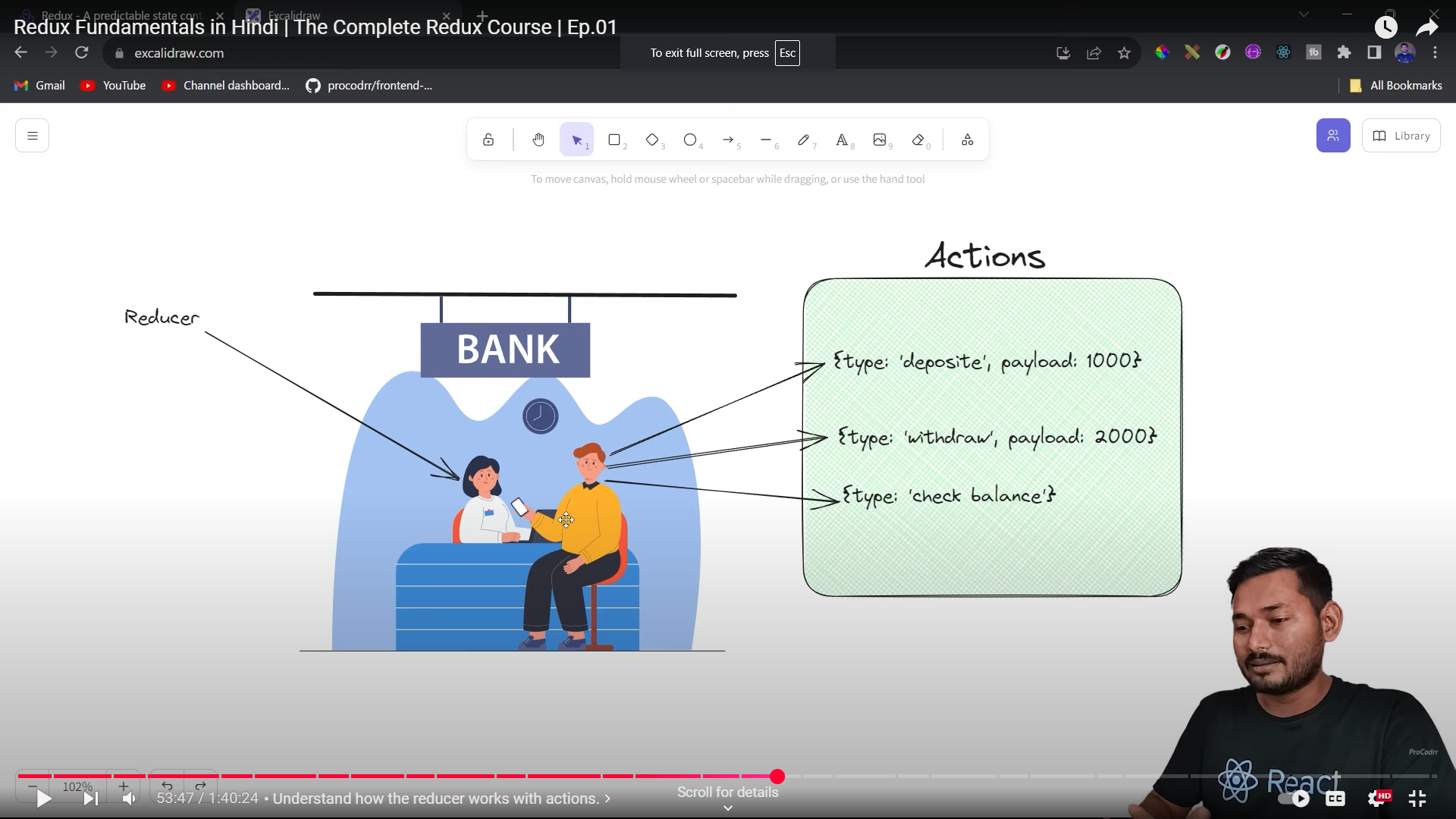This screenshot has height=819, width=1456.
Task: Open the Library panel
Action: (1401, 136)
